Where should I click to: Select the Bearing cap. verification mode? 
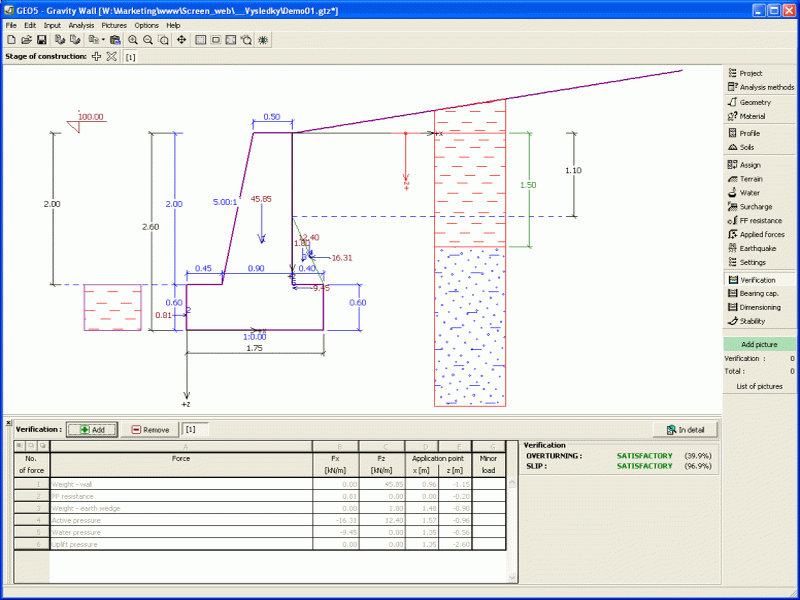[x=758, y=293]
